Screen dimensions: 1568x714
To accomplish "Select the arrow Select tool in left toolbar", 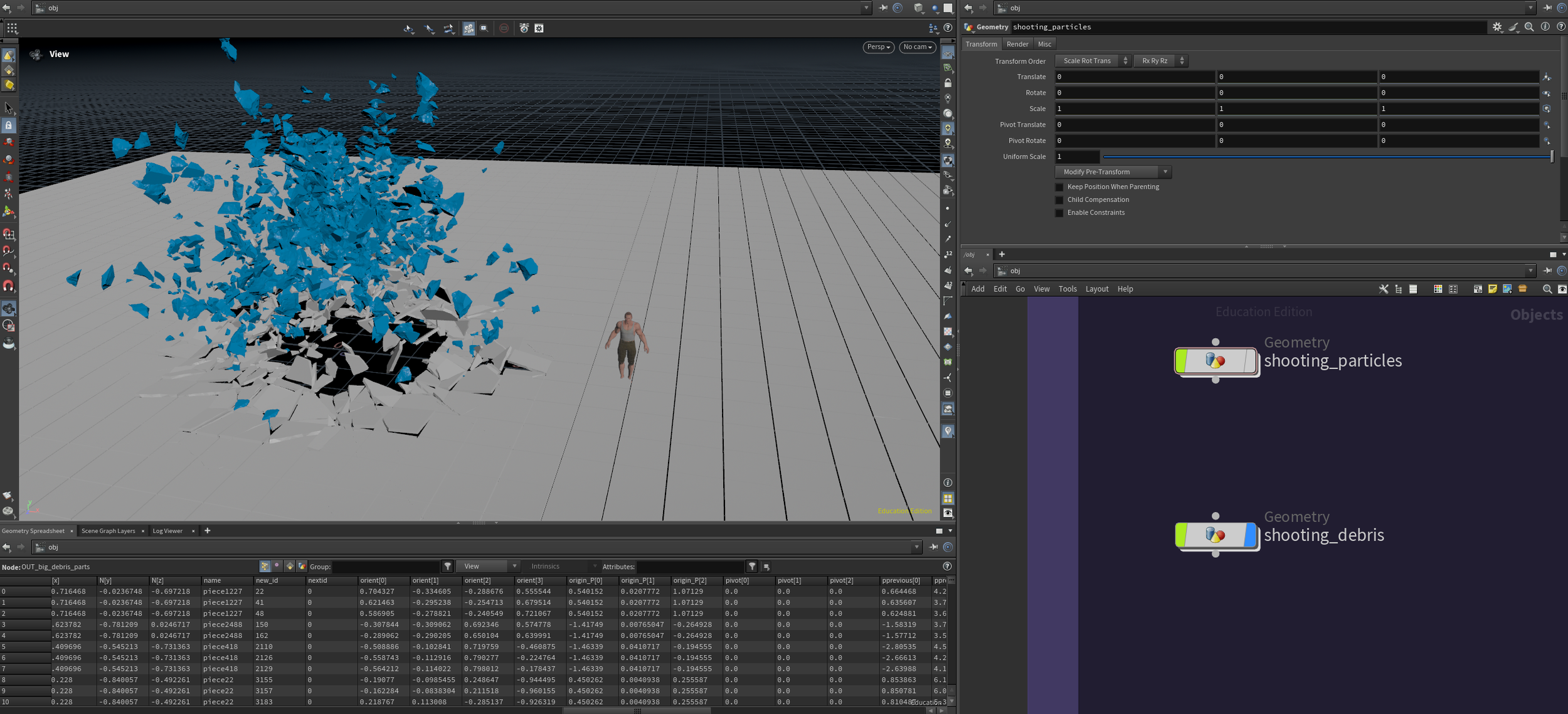I will pos(8,108).
